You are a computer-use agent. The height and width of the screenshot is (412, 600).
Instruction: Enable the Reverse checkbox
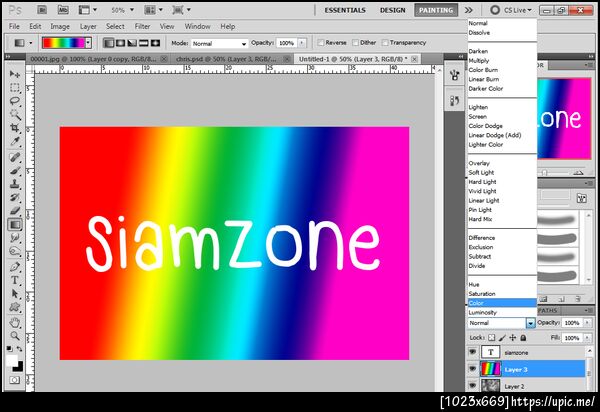[321, 43]
